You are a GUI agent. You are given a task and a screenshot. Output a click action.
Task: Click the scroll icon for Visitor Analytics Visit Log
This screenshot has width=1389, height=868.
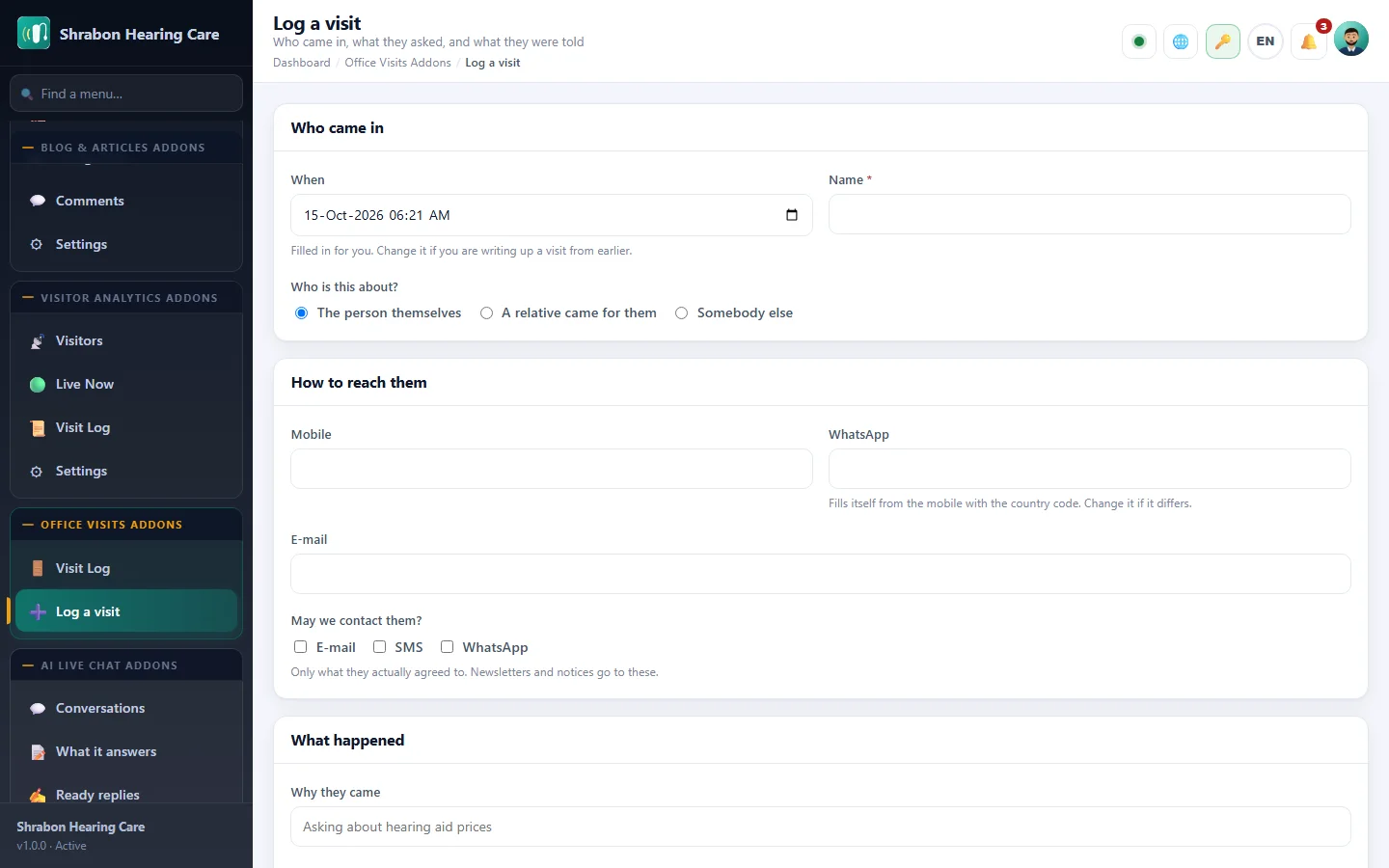pos(38,428)
